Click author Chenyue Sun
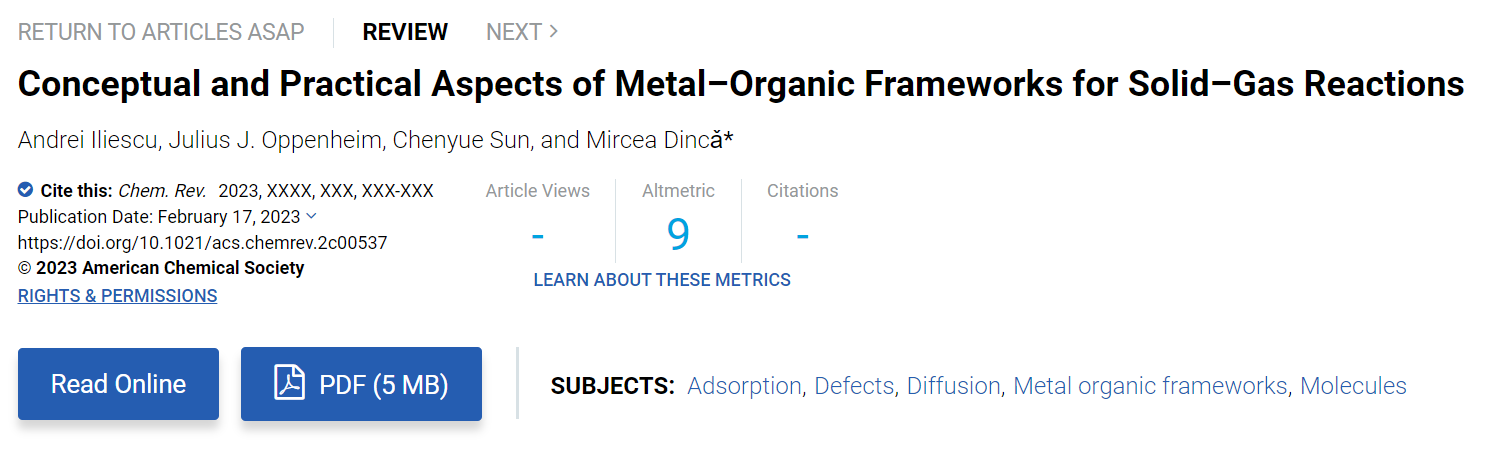Viewport: 1502px width, 470px height. pyautogui.click(x=461, y=140)
